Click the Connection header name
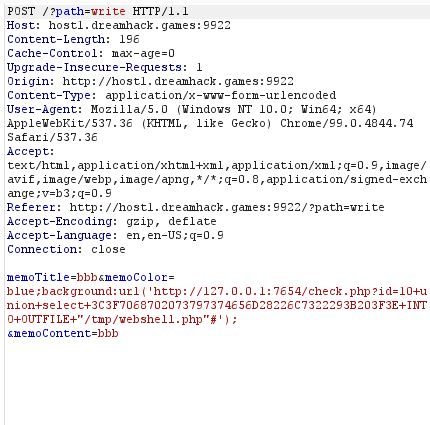The image size is (430, 425). [x=42, y=250]
